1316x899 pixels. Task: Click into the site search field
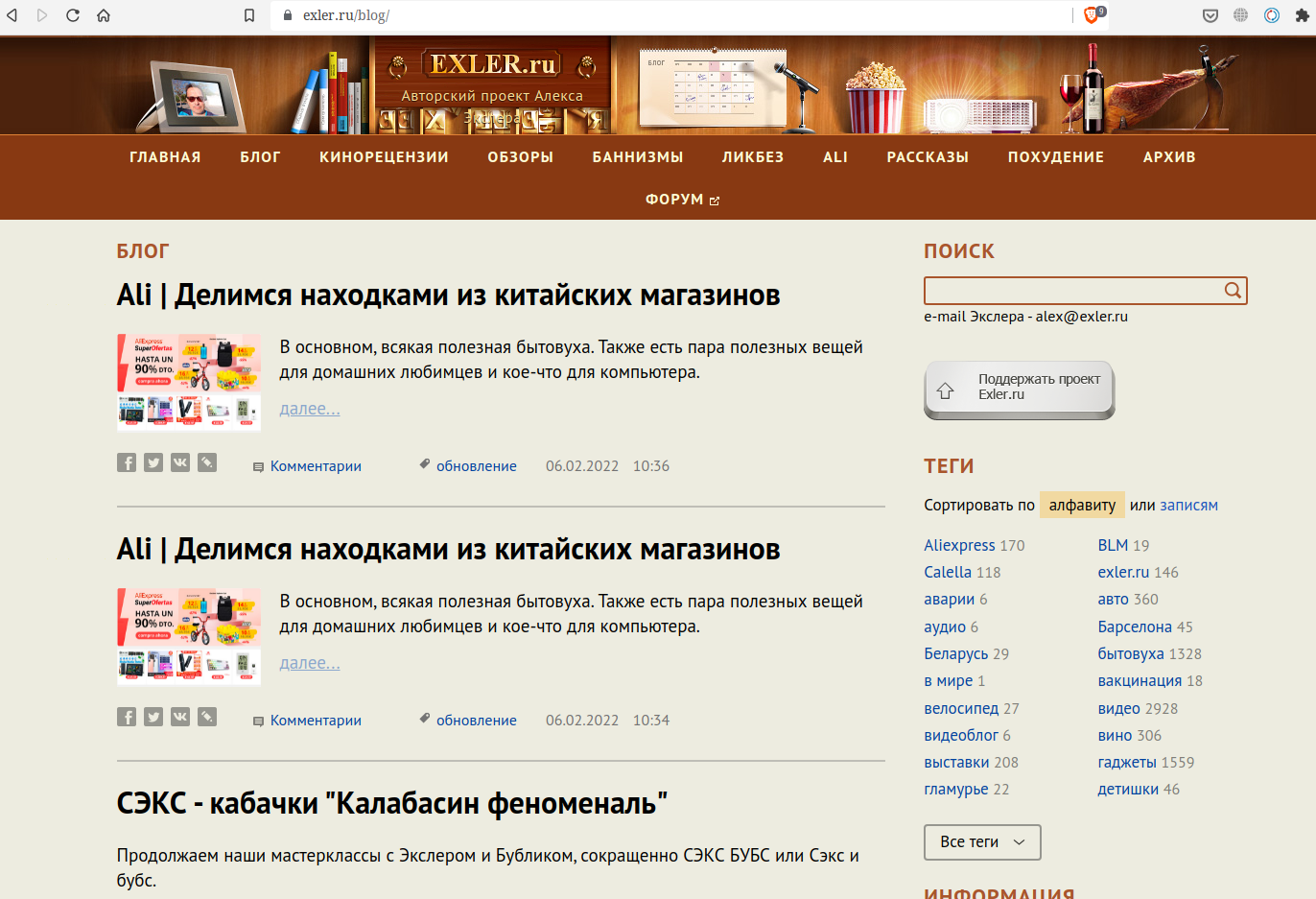(x=1070, y=291)
